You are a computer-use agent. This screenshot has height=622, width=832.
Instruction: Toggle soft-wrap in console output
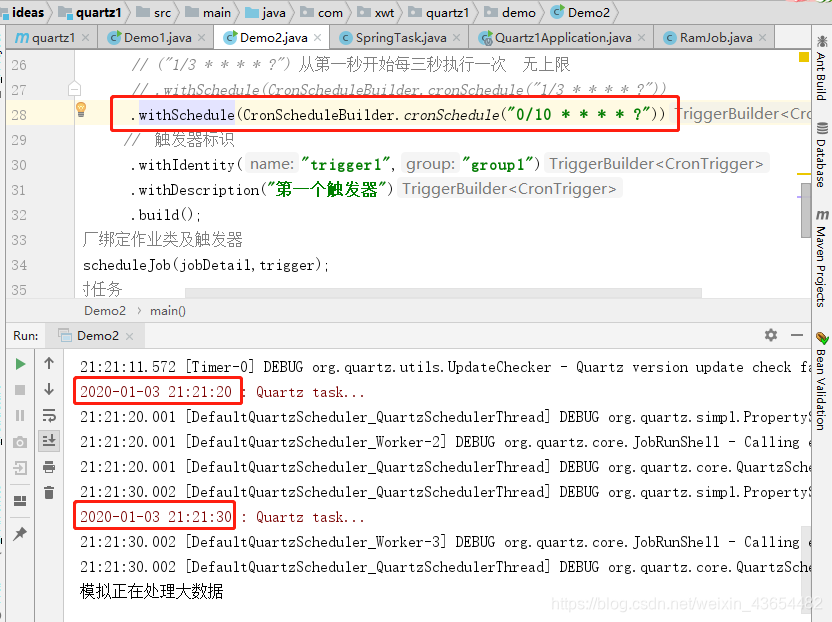click(49, 415)
